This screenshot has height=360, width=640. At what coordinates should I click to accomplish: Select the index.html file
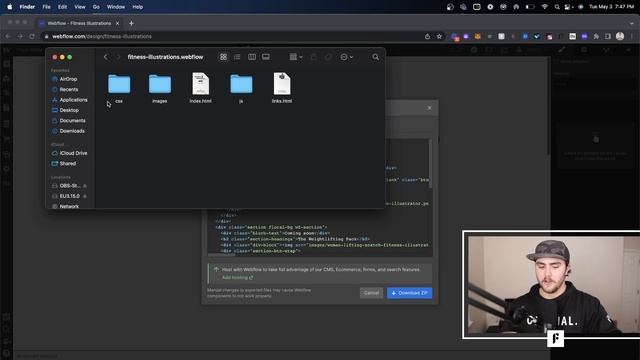pos(200,84)
